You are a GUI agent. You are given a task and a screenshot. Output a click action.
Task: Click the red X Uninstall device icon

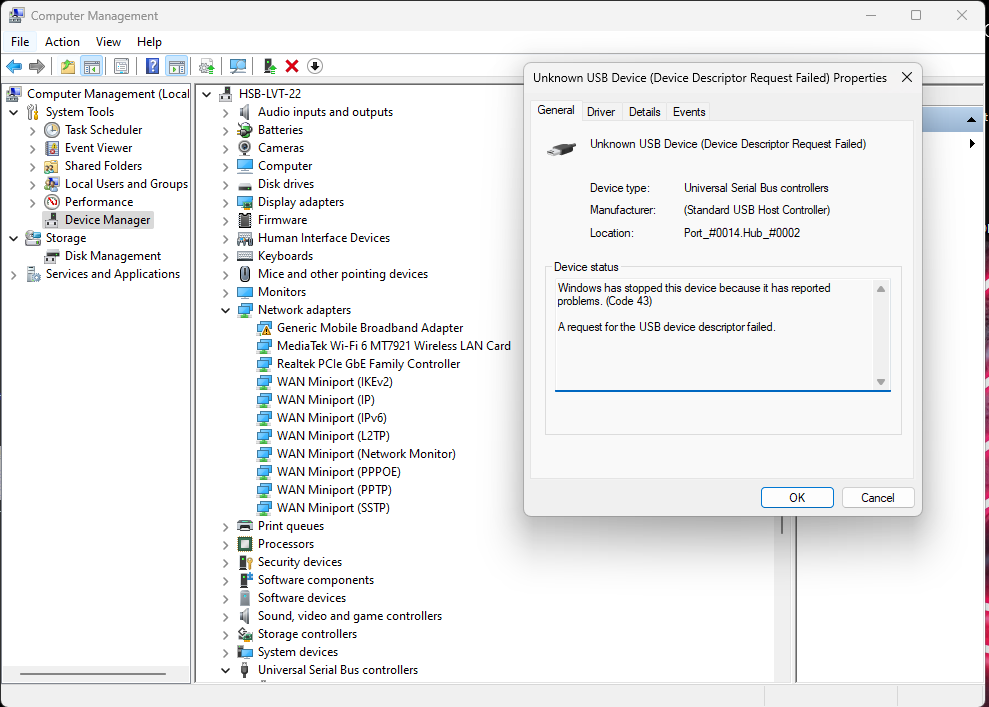pos(292,66)
